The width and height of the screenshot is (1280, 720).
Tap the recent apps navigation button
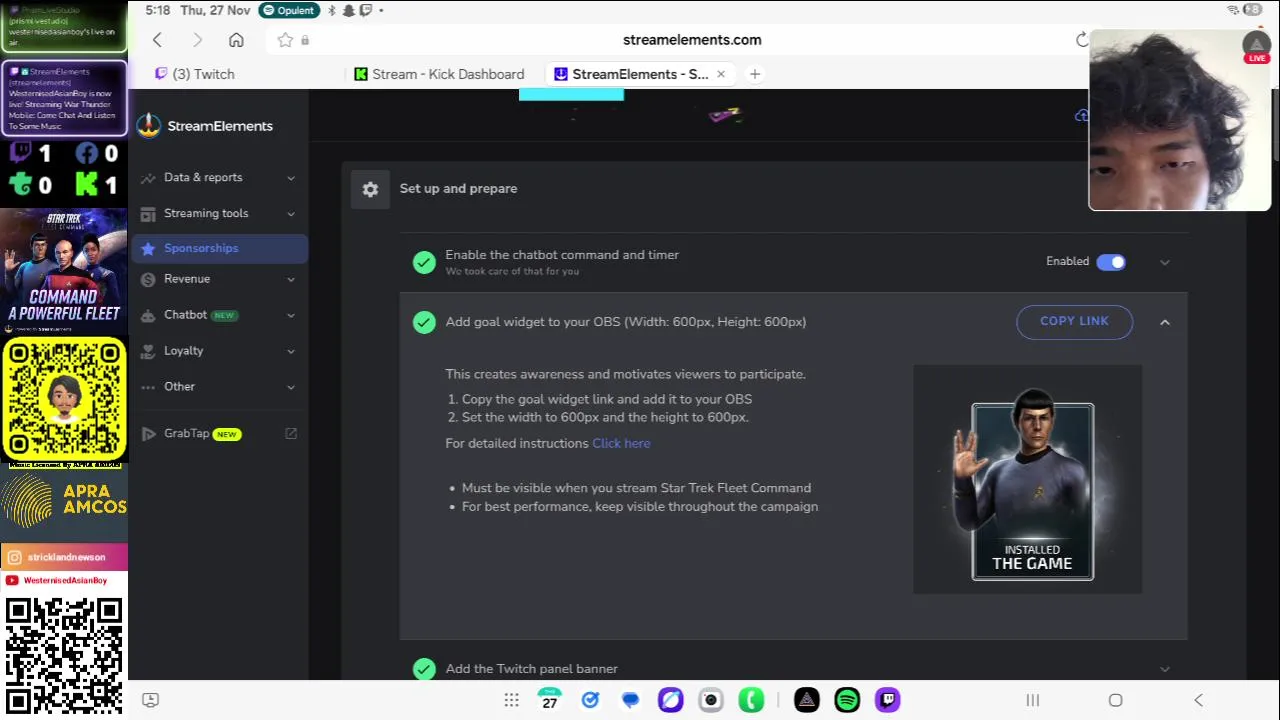[x=1032, y=700]
